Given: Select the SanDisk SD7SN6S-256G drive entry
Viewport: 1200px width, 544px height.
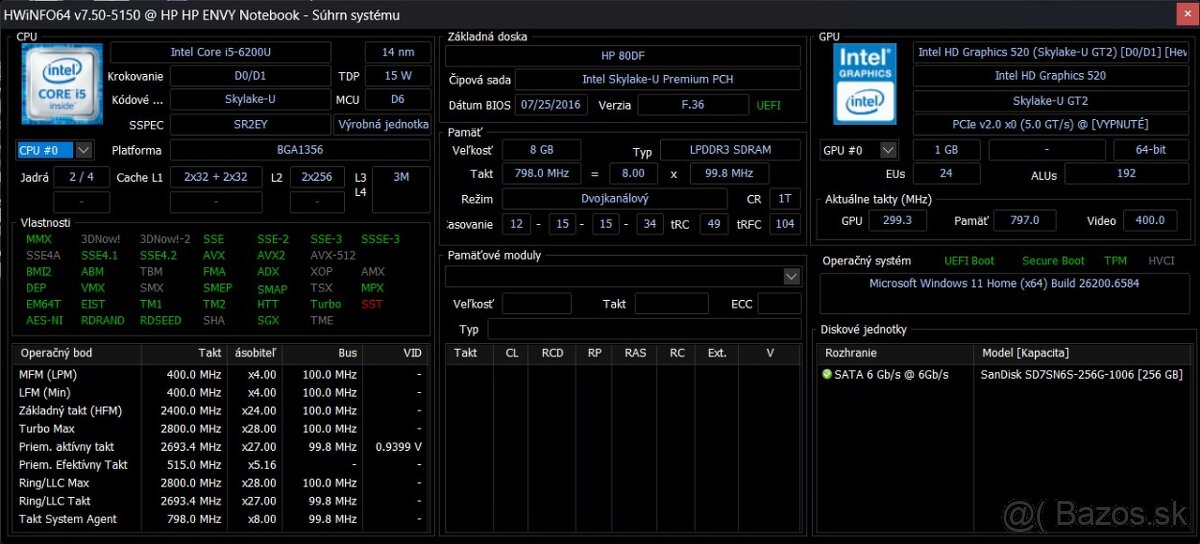Looking at the screenshot, I should pyautogui.click(x=1082, y=374).
